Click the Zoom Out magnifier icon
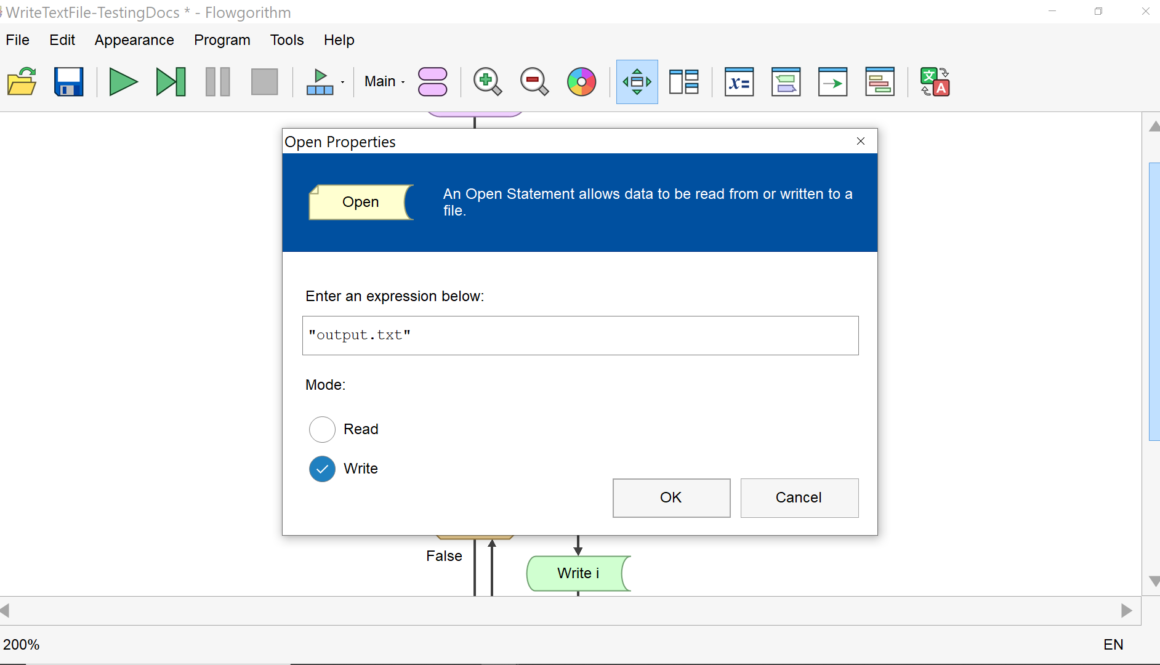The width and height of the screenshot is (1160, 665). click(x=534, y=81)
